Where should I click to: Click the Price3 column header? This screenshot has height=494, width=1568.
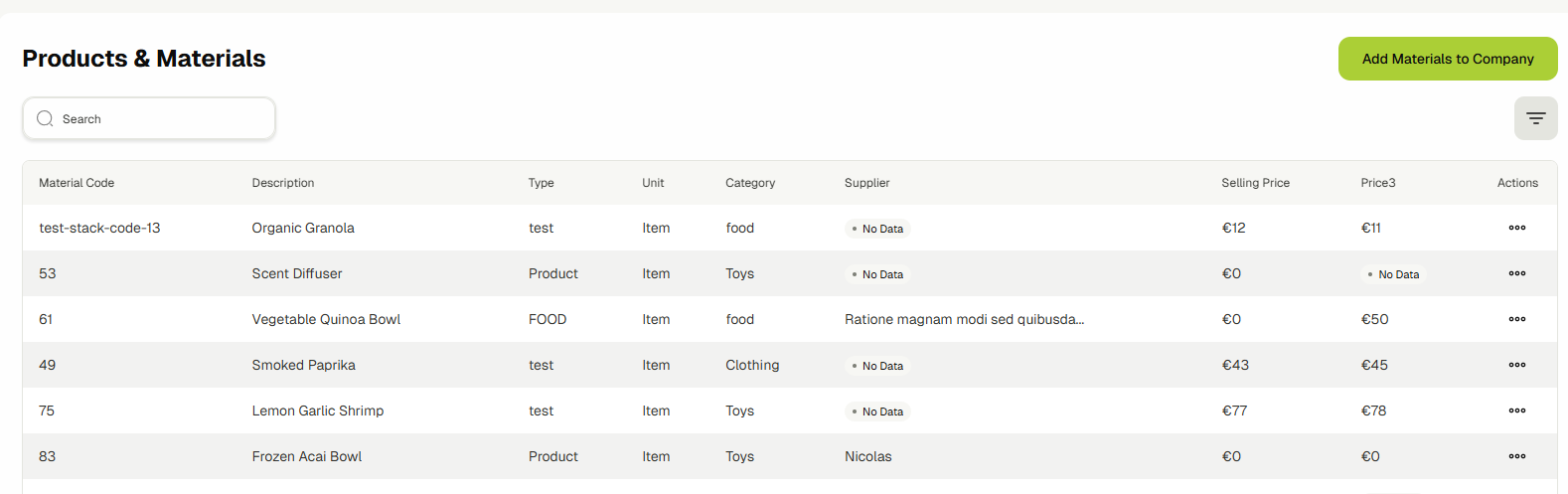(1377, 183)
